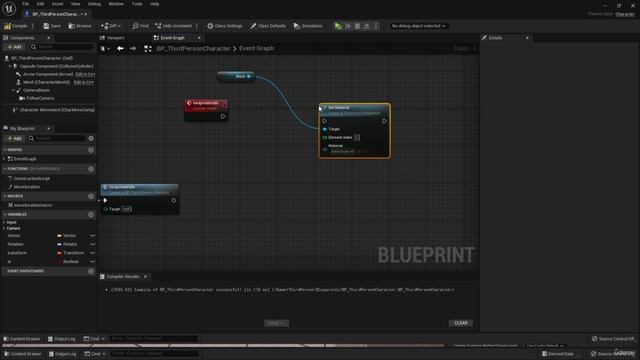Expand the Input variable category

4,222
